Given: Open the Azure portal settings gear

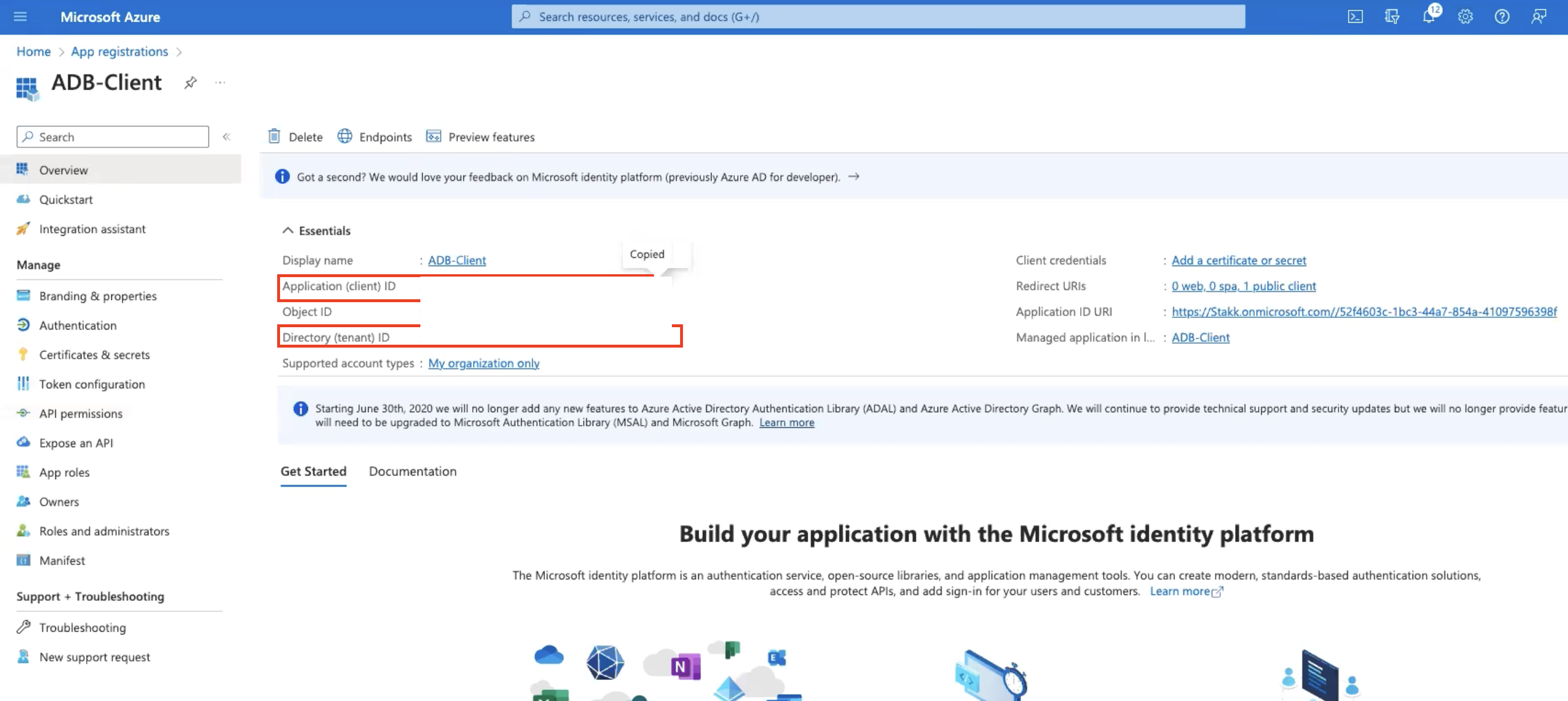Looking at the screenshot, I should (x=1465, y=16).
